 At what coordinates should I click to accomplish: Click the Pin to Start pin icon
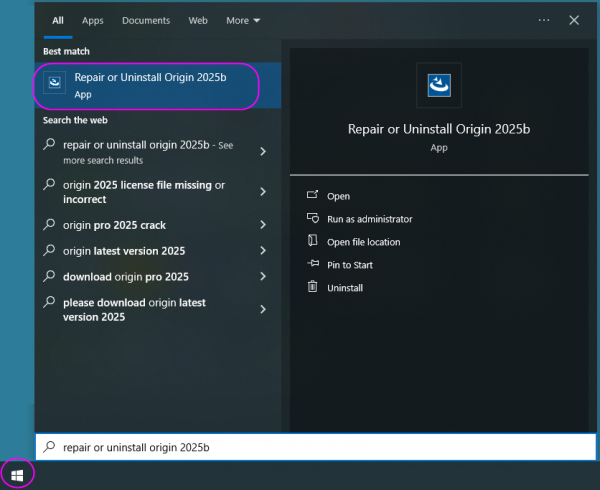313,265
